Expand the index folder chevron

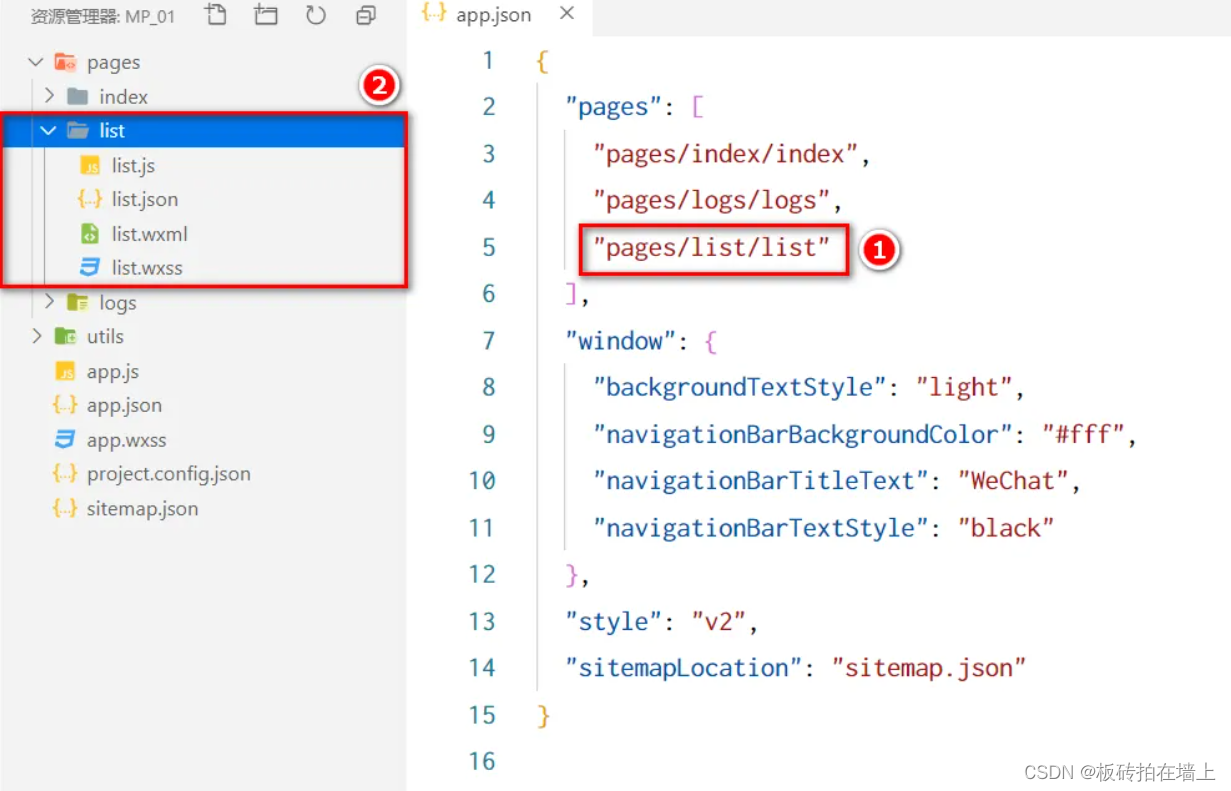click(49, 97)
